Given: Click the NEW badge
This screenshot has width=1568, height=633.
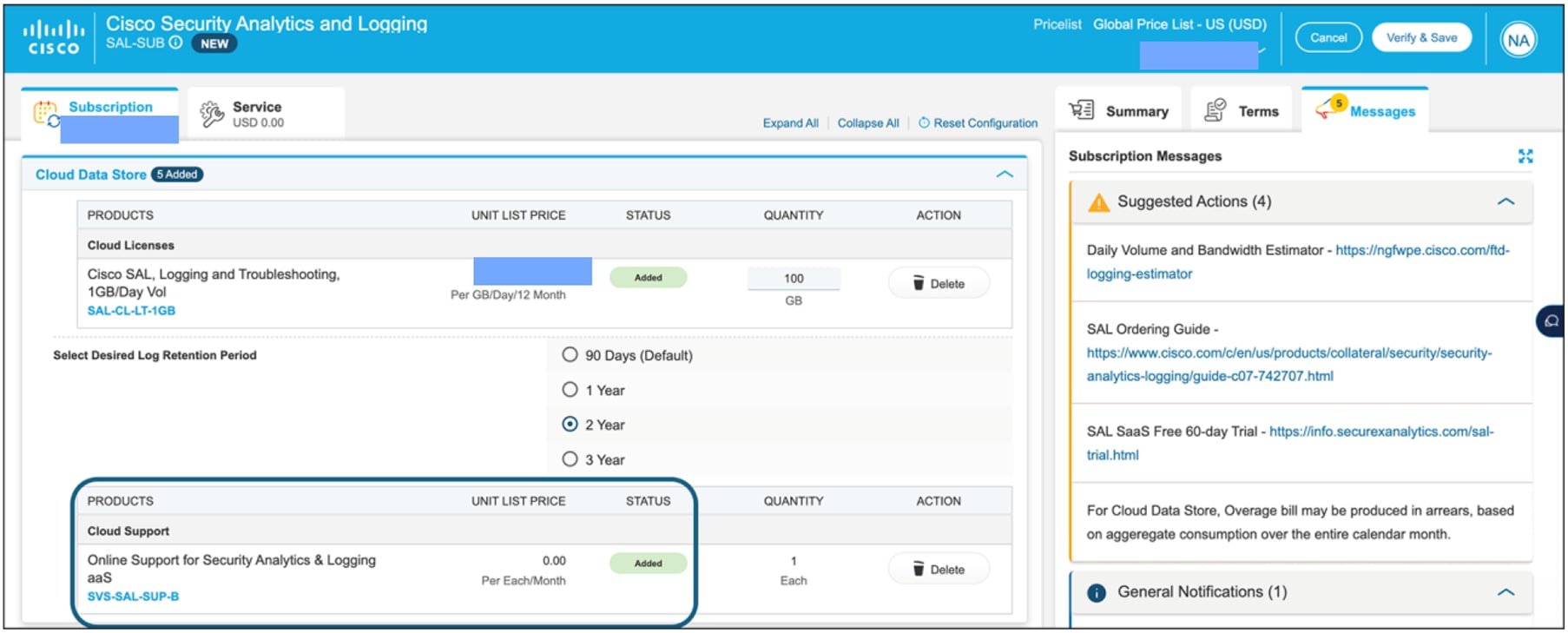Looking at the screenshot, I should [214, 43].
